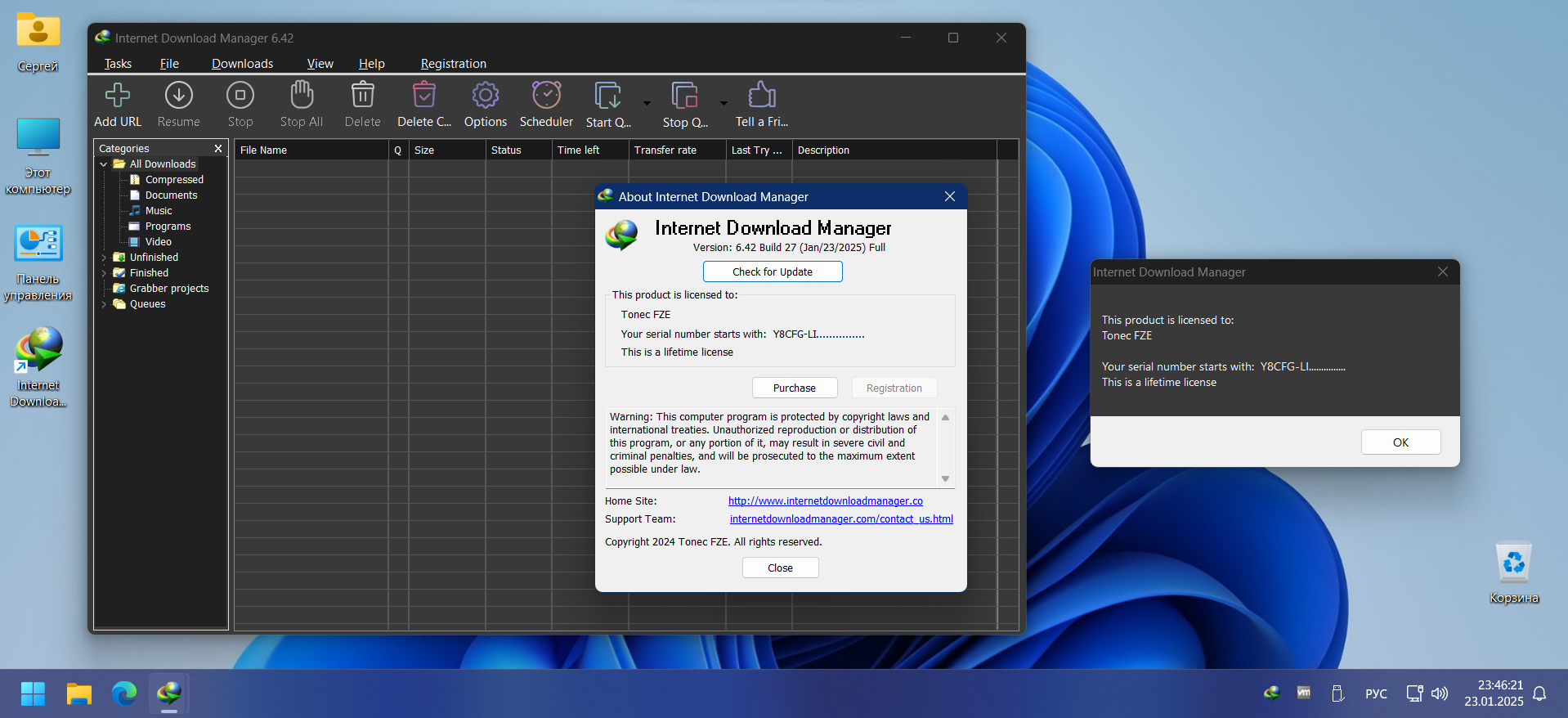Open the notifications bell icon
This screenshot has width=1568, height=718.
tap(1539, 693)
